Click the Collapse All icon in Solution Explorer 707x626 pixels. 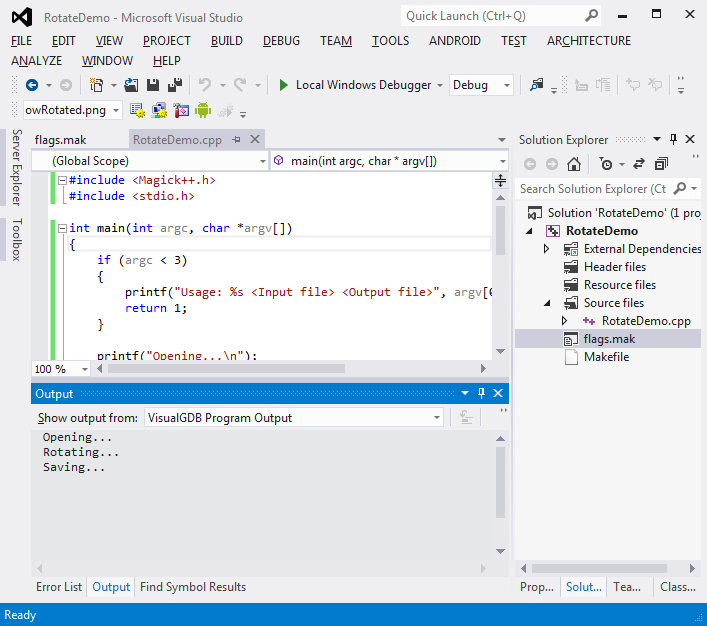[661, 164]
